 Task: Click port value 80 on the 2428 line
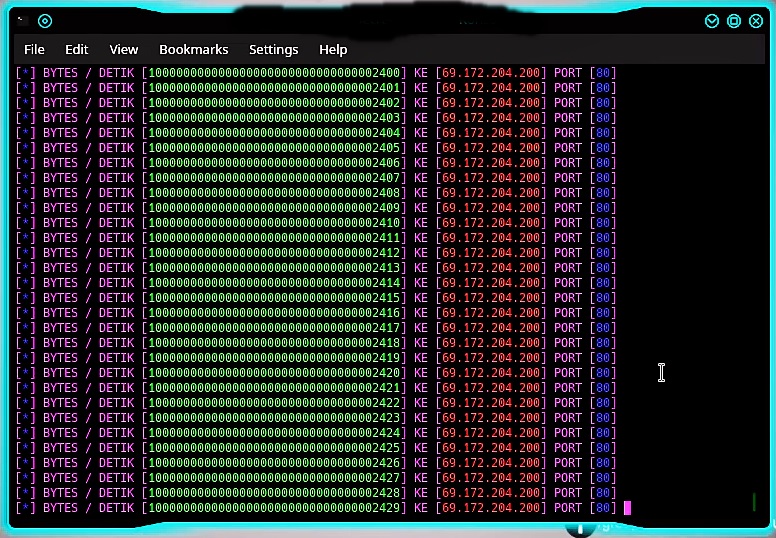[603, 493]
